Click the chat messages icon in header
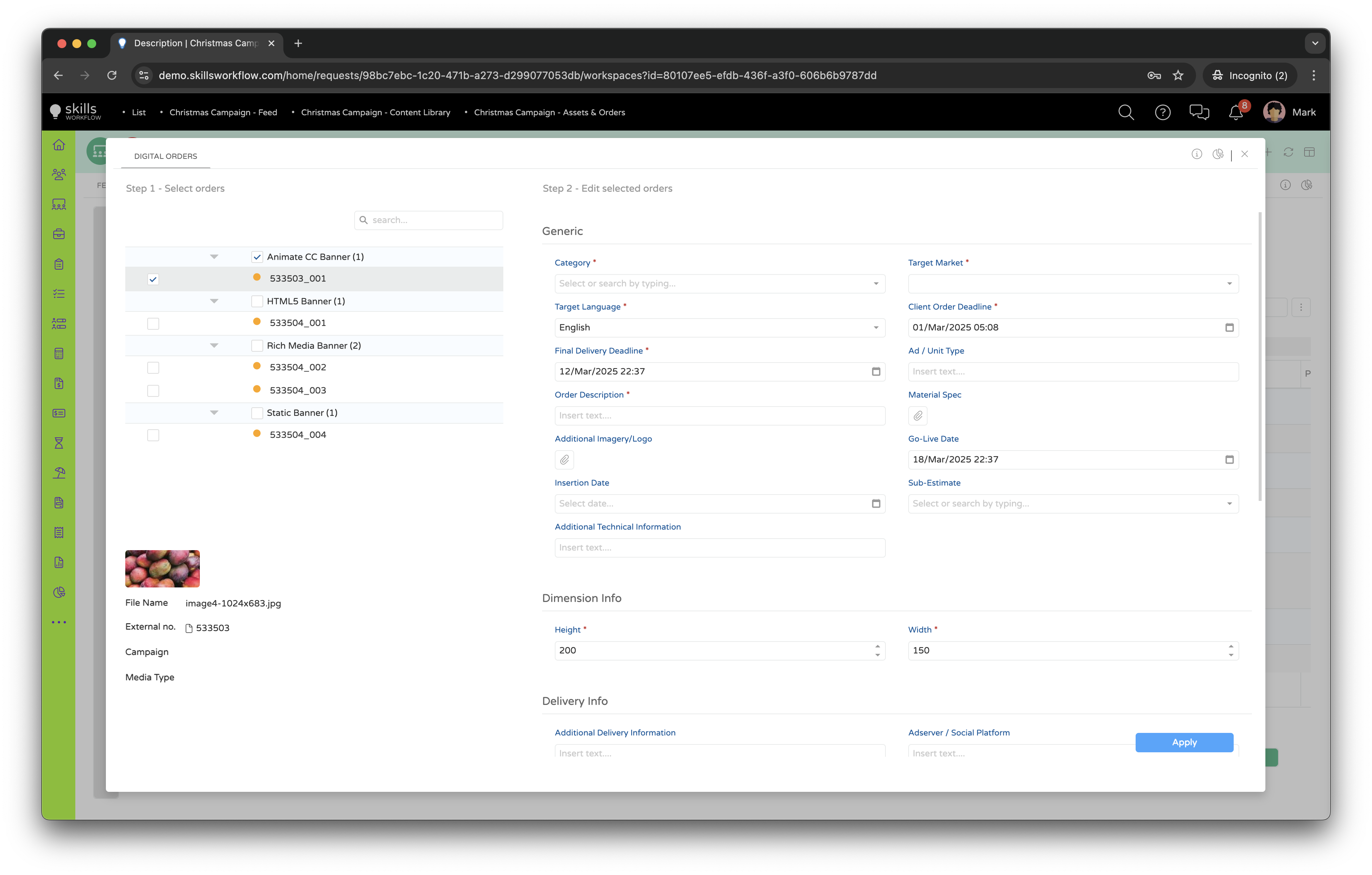This screenshot has height=875, width=1372. (x=1199, y=112)
